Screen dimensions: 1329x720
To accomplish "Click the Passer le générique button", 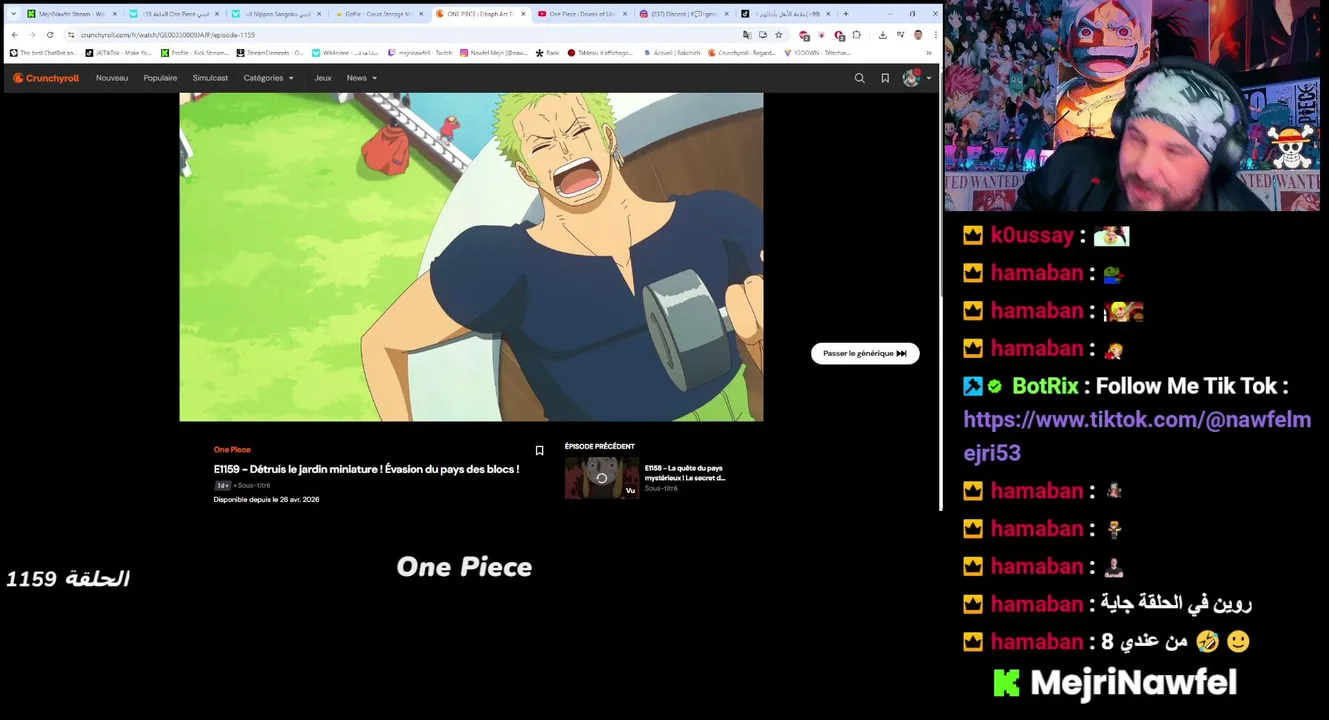I will click(x=865, y=353).
